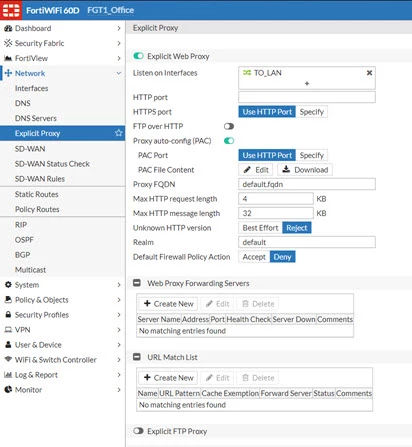The width and height of the screenshot is (412, 447).
Task: Enable the FTP over HTTP toggle
Action: click(229, 126)
